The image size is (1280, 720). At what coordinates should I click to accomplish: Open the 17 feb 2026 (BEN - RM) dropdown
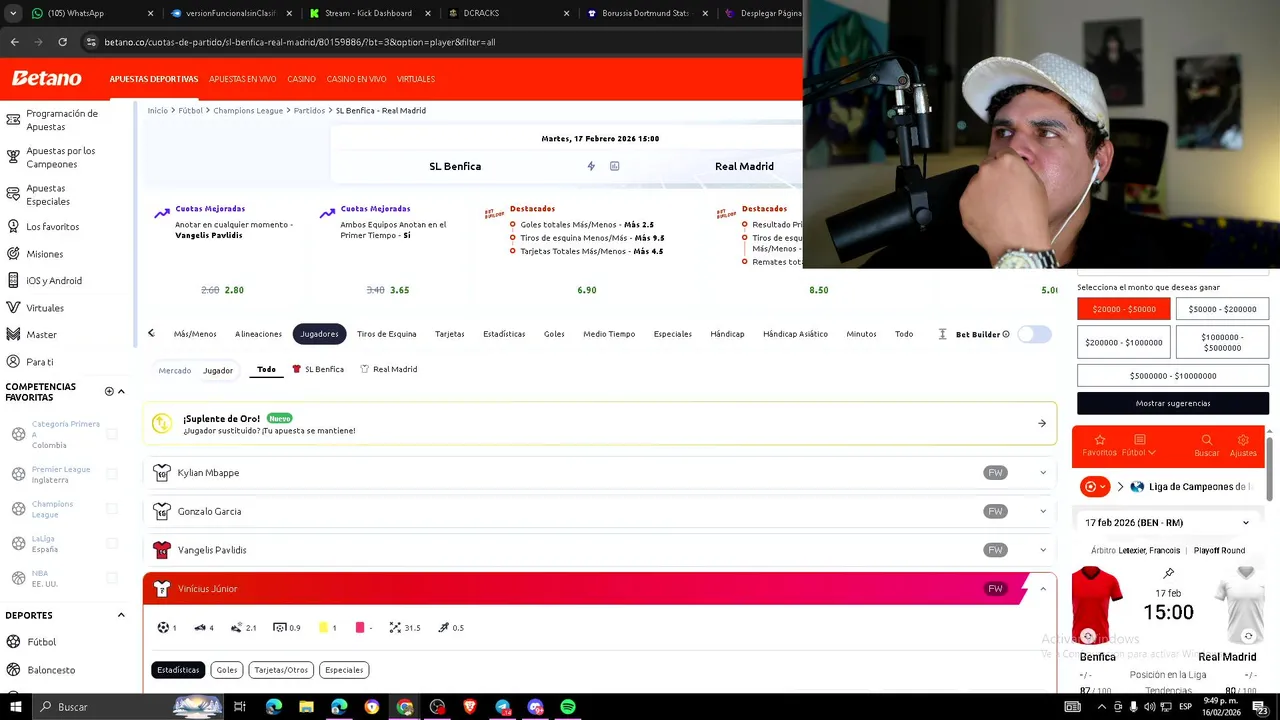pos(1167,523)
